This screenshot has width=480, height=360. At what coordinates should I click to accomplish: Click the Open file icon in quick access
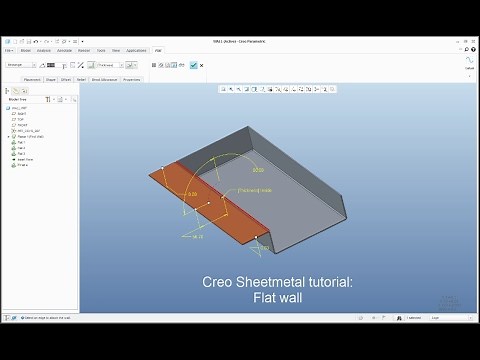tap(22, 42)
